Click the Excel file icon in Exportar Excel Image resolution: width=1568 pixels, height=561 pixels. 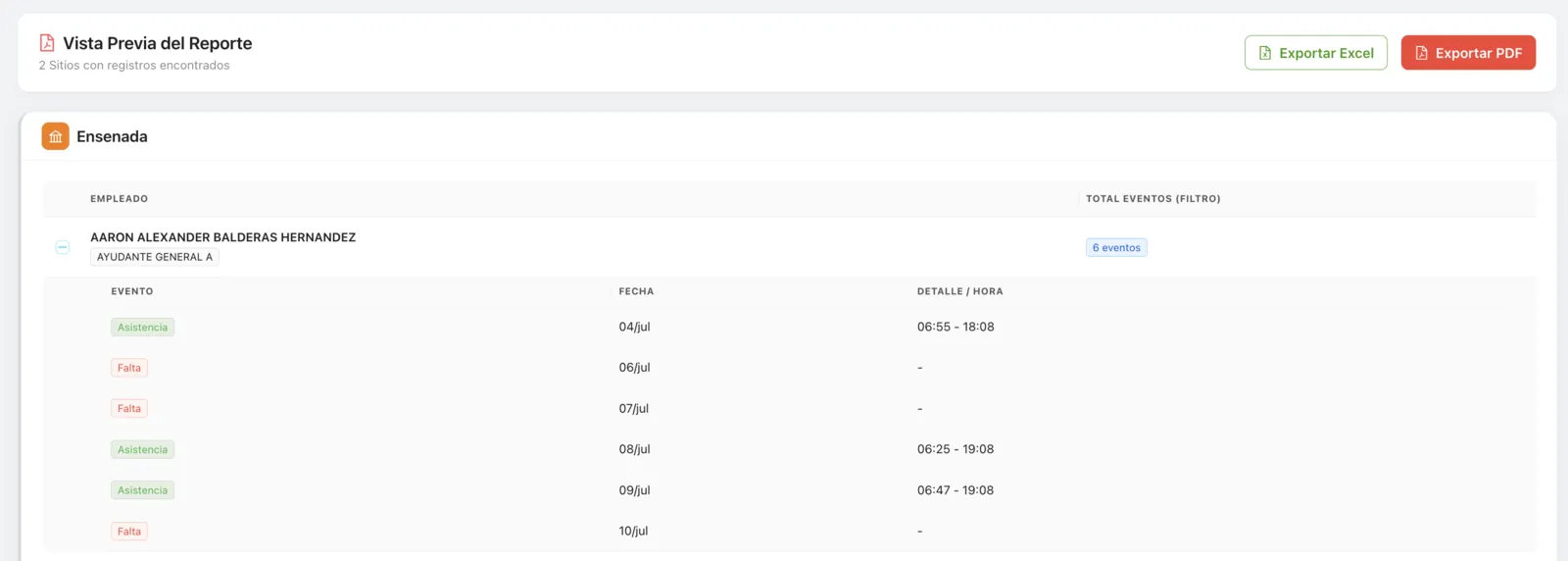click(1265, 53)
